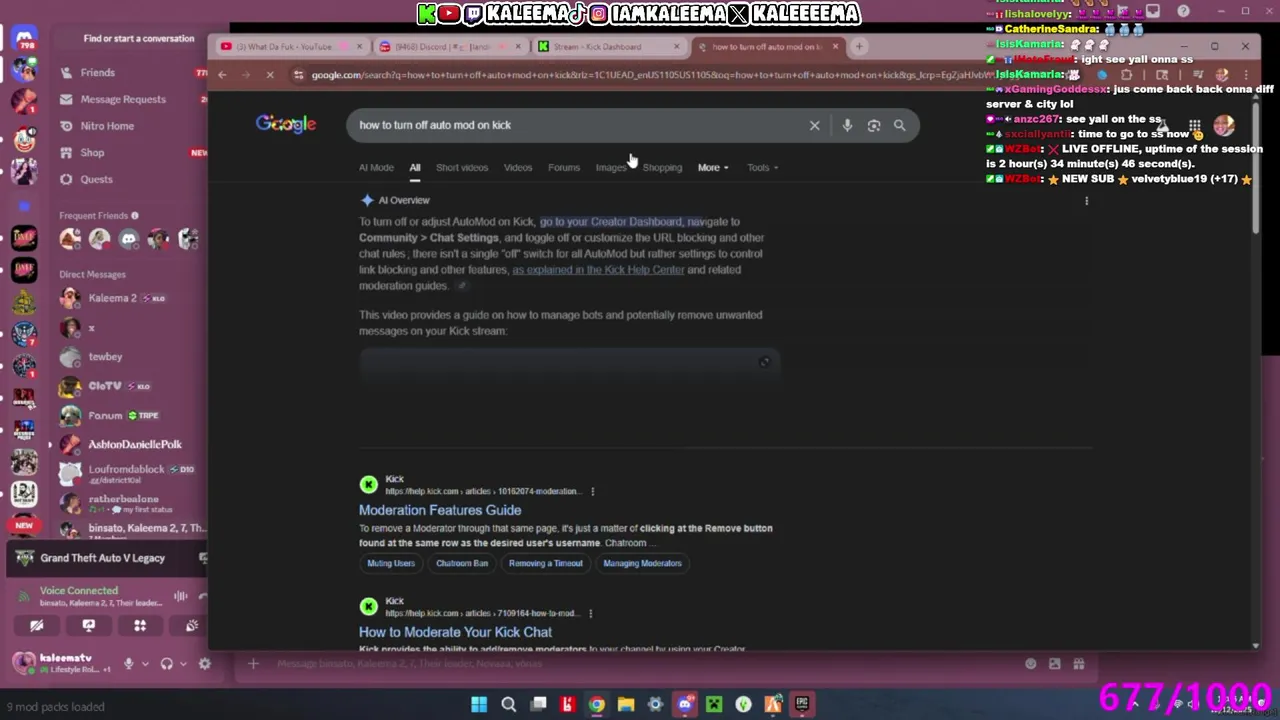
Task: Open Discord soundboard button
Action: click(x=191, y=626)
